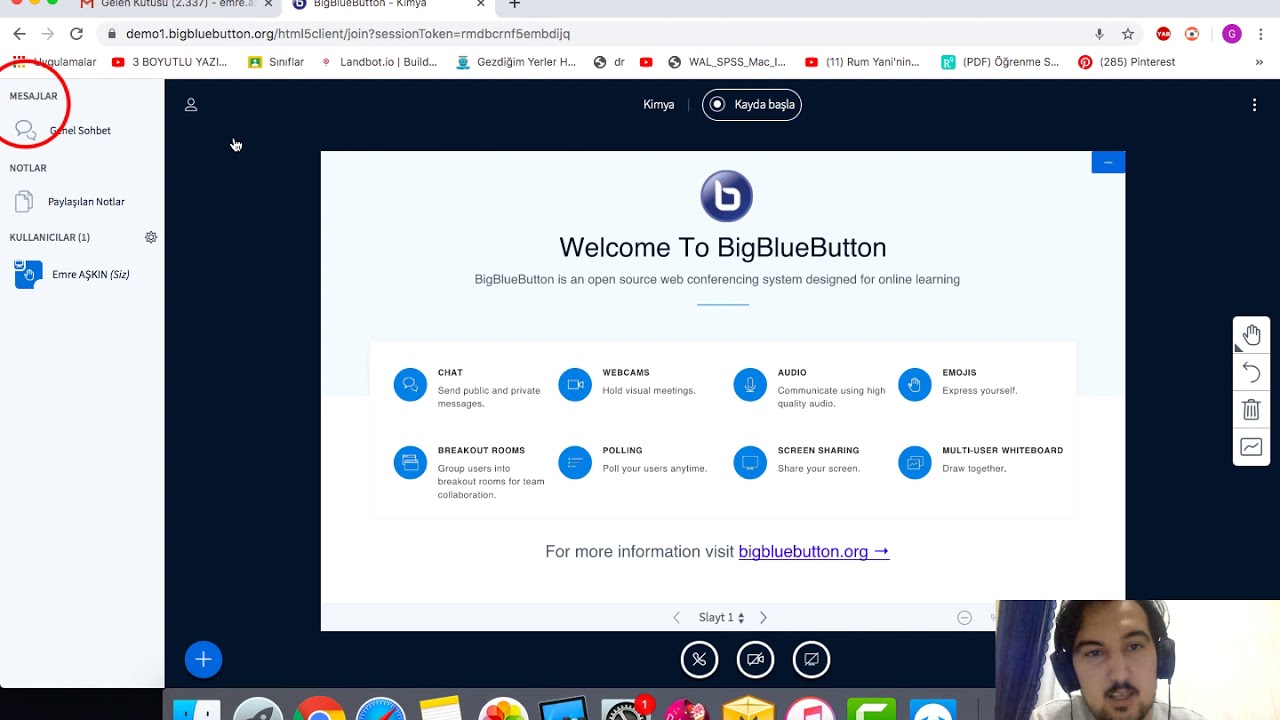1280x720 pixels.
Task: Click the Kimya meeting title
Action: click(x=659, y=105)
